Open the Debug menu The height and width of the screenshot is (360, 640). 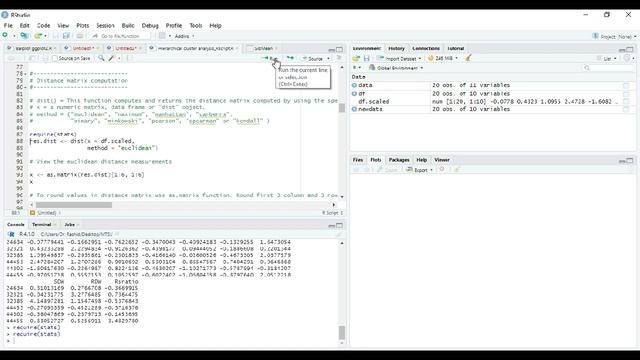coord(150,25)
